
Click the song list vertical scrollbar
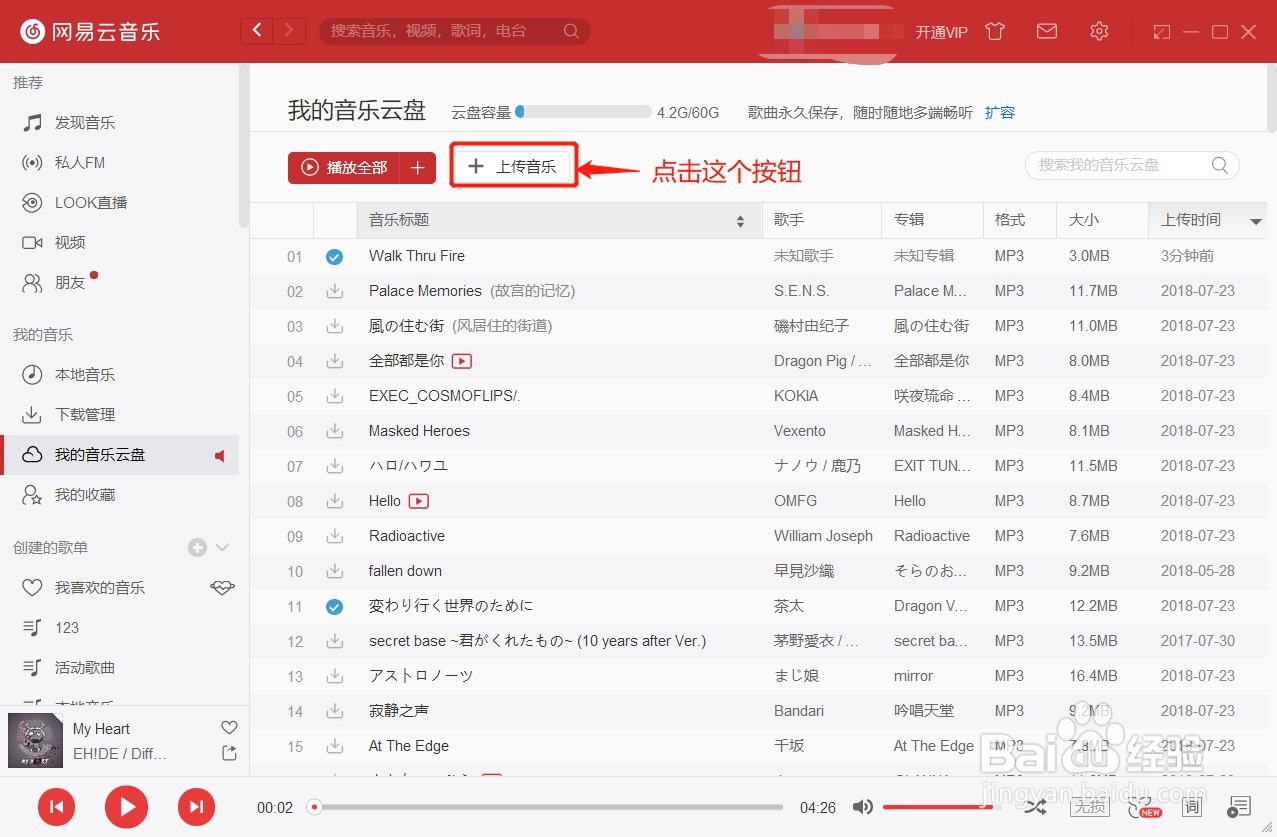1271,100
